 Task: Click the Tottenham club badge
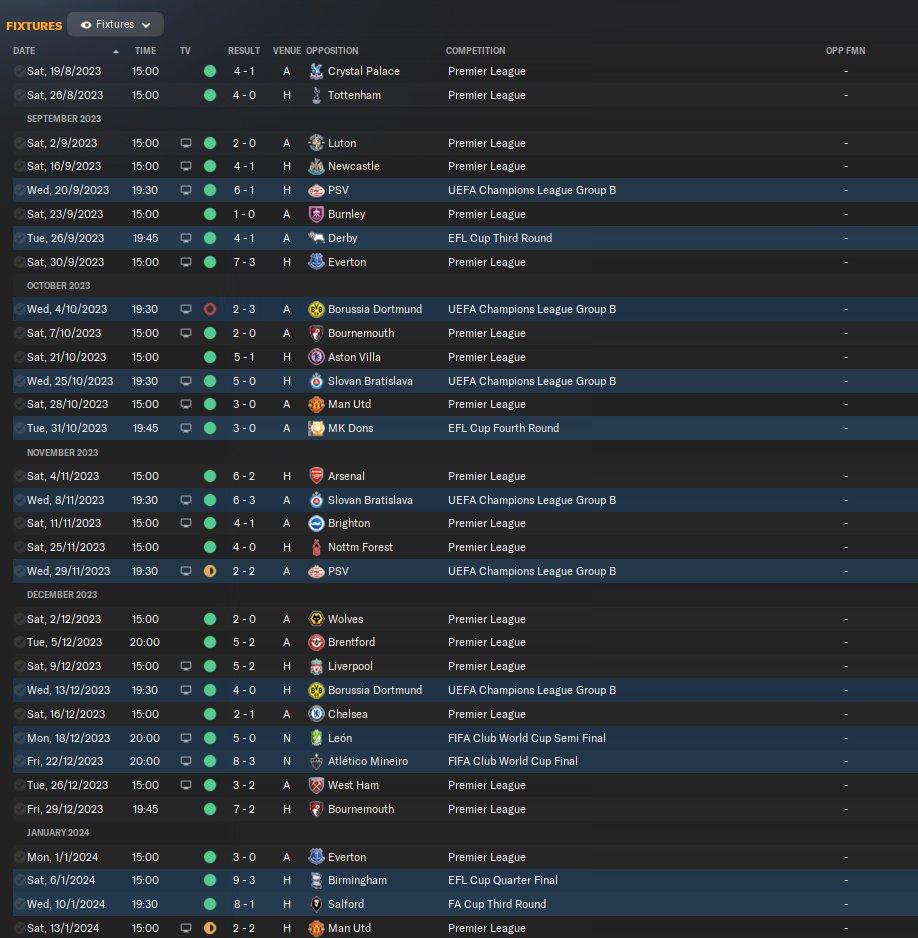tap(316, 95)
